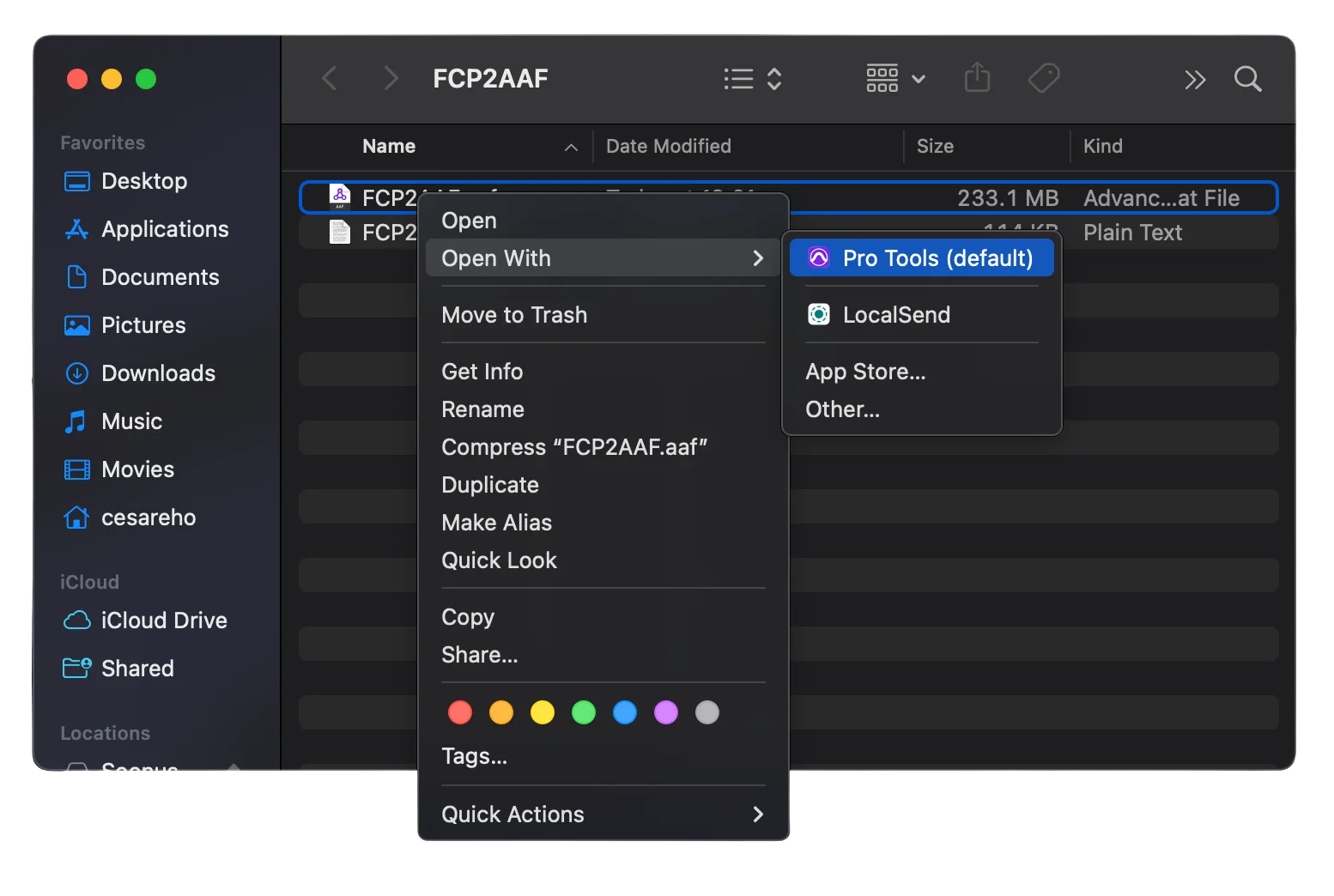Click the Pictures sidebar icon

(x=77, y=325)
